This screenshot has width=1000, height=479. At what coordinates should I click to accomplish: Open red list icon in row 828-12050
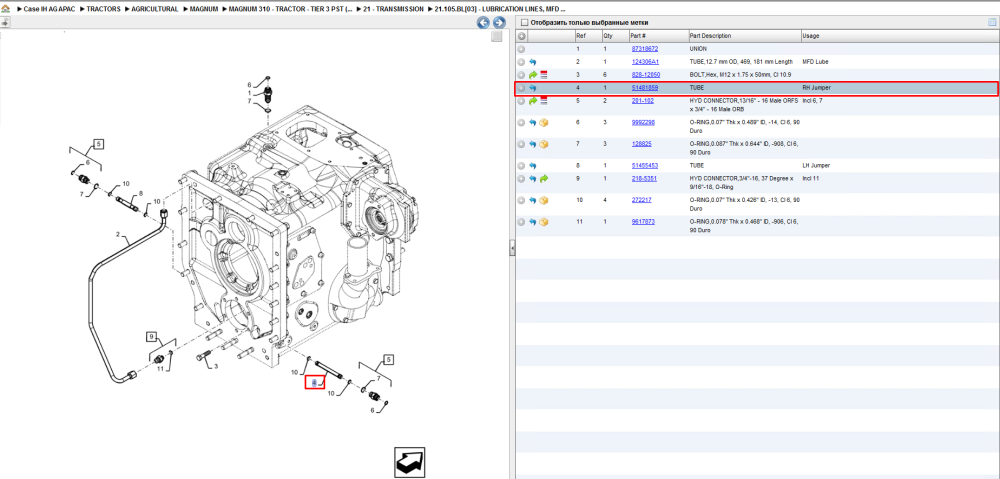pyautogui.click(x=544, y=75)
